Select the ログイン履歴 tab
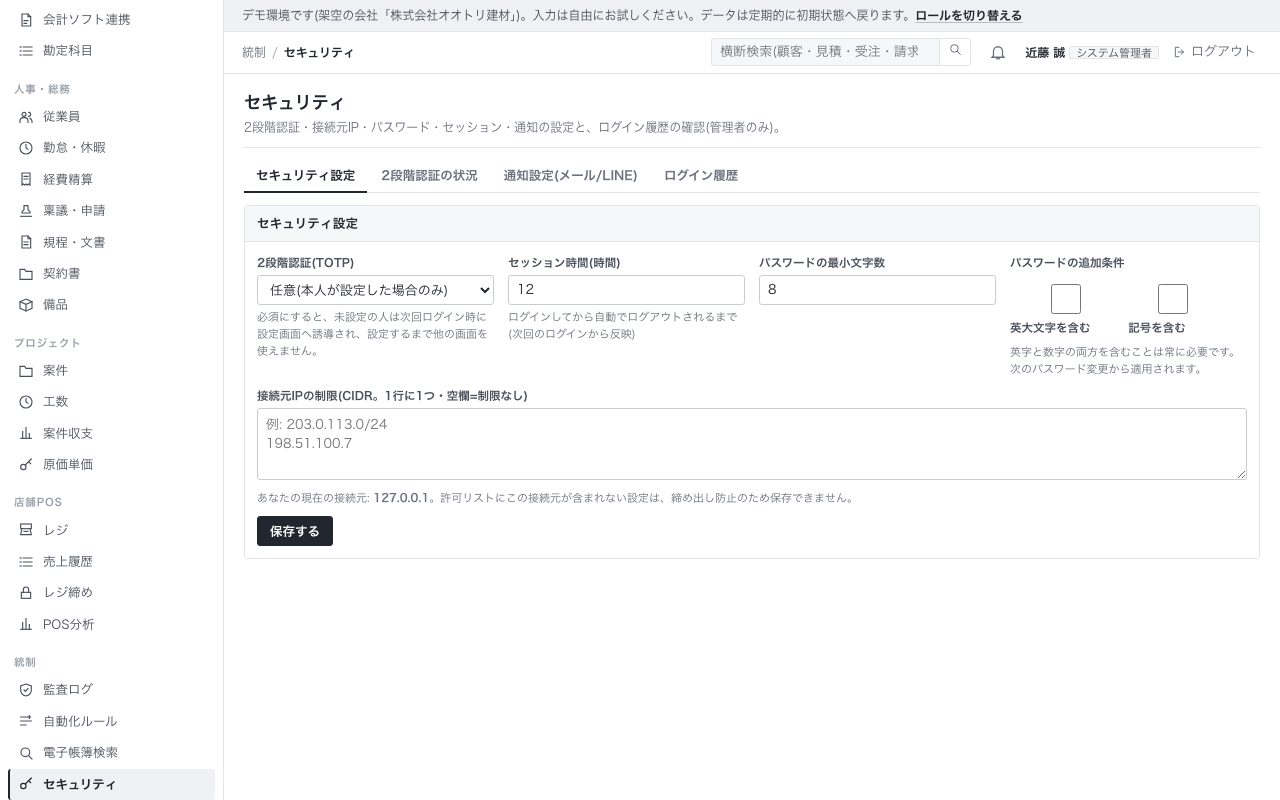Viewport: 1280px width, 800px height. pyautogui.click(x=701, y=175)
